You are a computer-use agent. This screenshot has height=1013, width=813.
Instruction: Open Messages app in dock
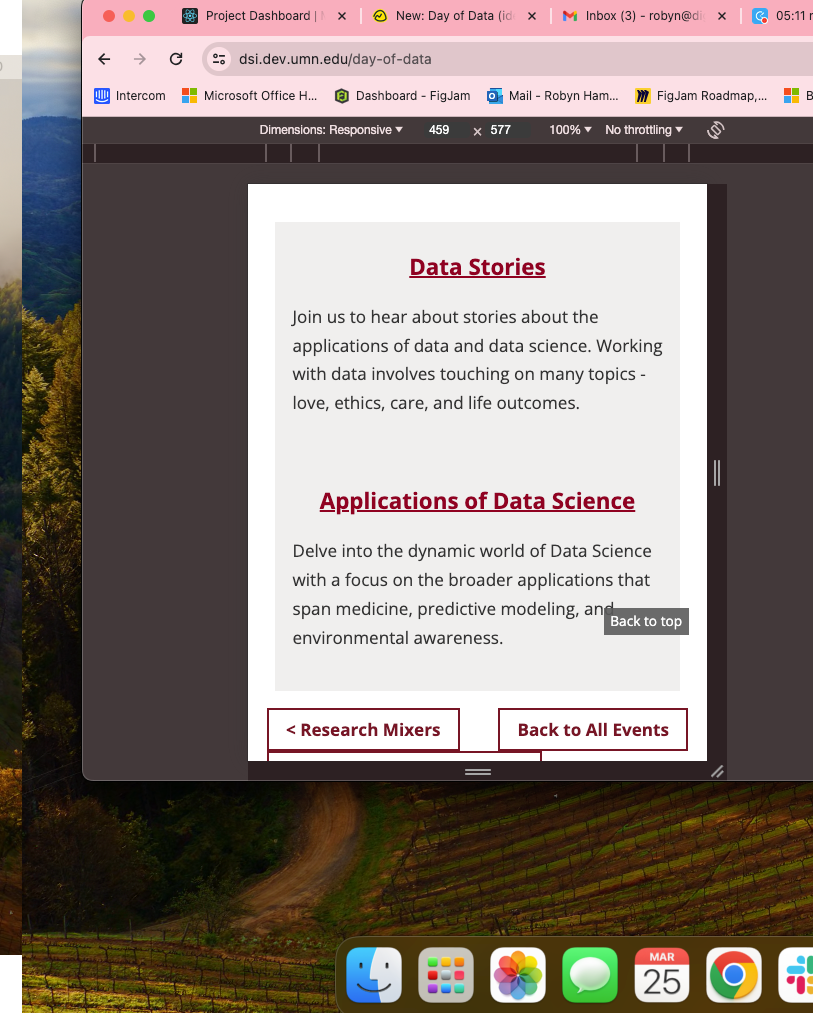(x=590, y=975)
